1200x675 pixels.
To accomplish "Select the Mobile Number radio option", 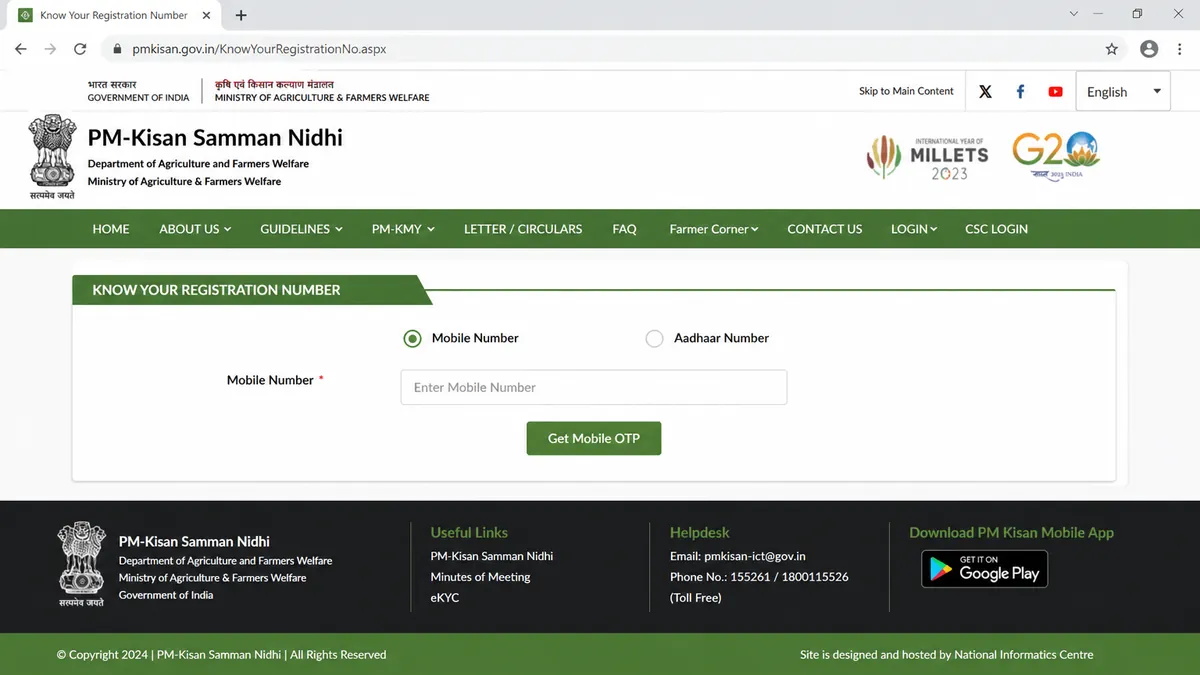I will (412, 339).
